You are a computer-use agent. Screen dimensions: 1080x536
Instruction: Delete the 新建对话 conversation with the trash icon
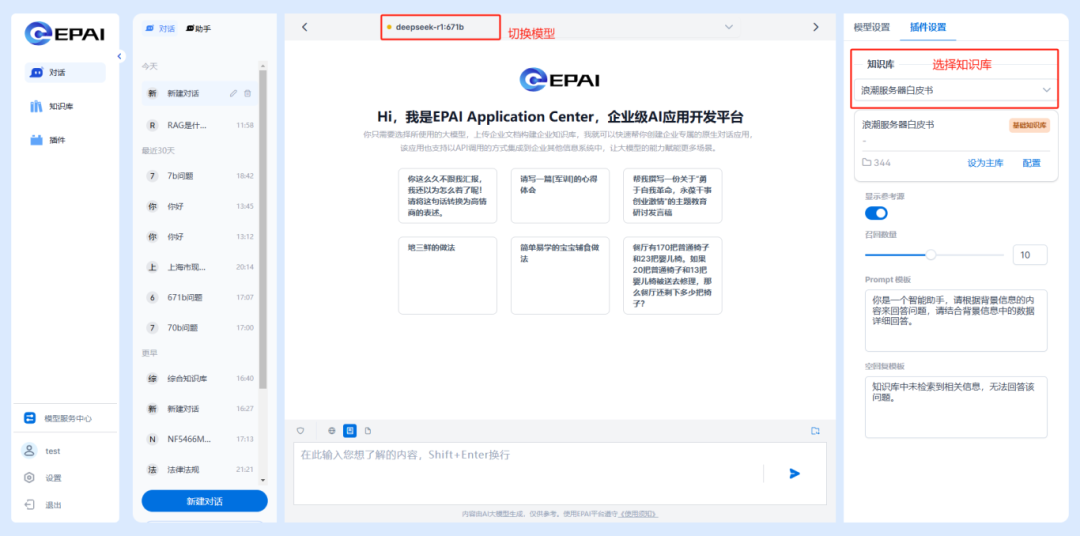coord(248,93)
